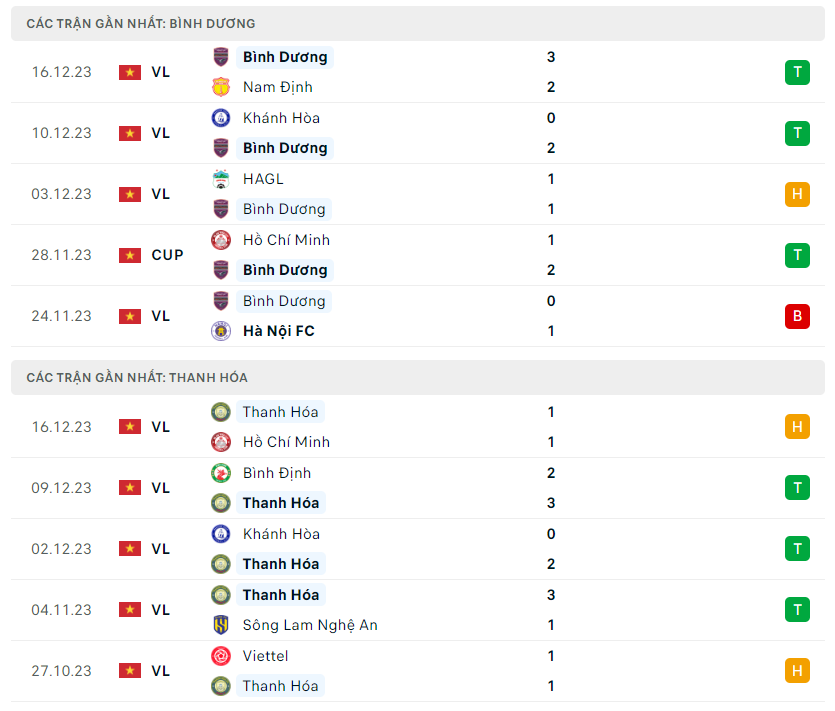This screenshot has height=711, width=835.
Task: Click the Viettel club logo
Action: [221, 656]
